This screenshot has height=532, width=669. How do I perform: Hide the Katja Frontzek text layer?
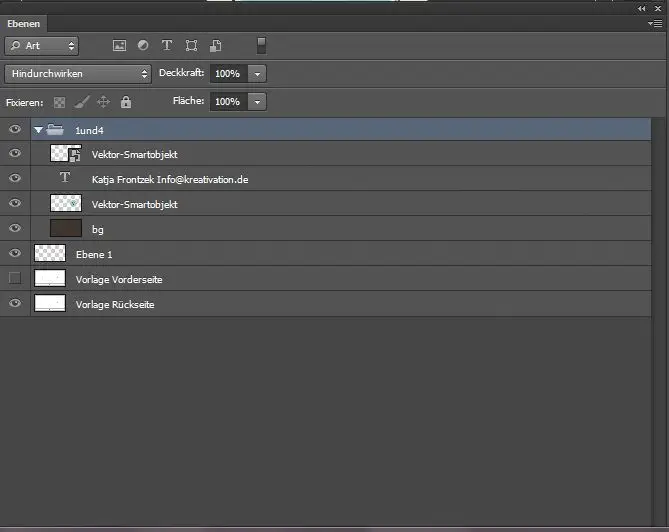[x=15, y=178]
